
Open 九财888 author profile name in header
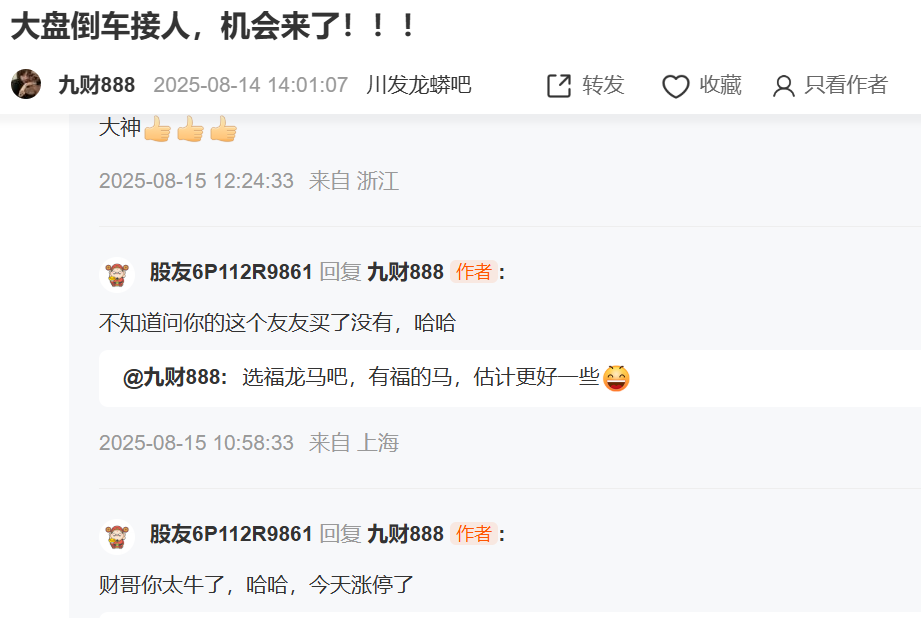coord(97,85)
